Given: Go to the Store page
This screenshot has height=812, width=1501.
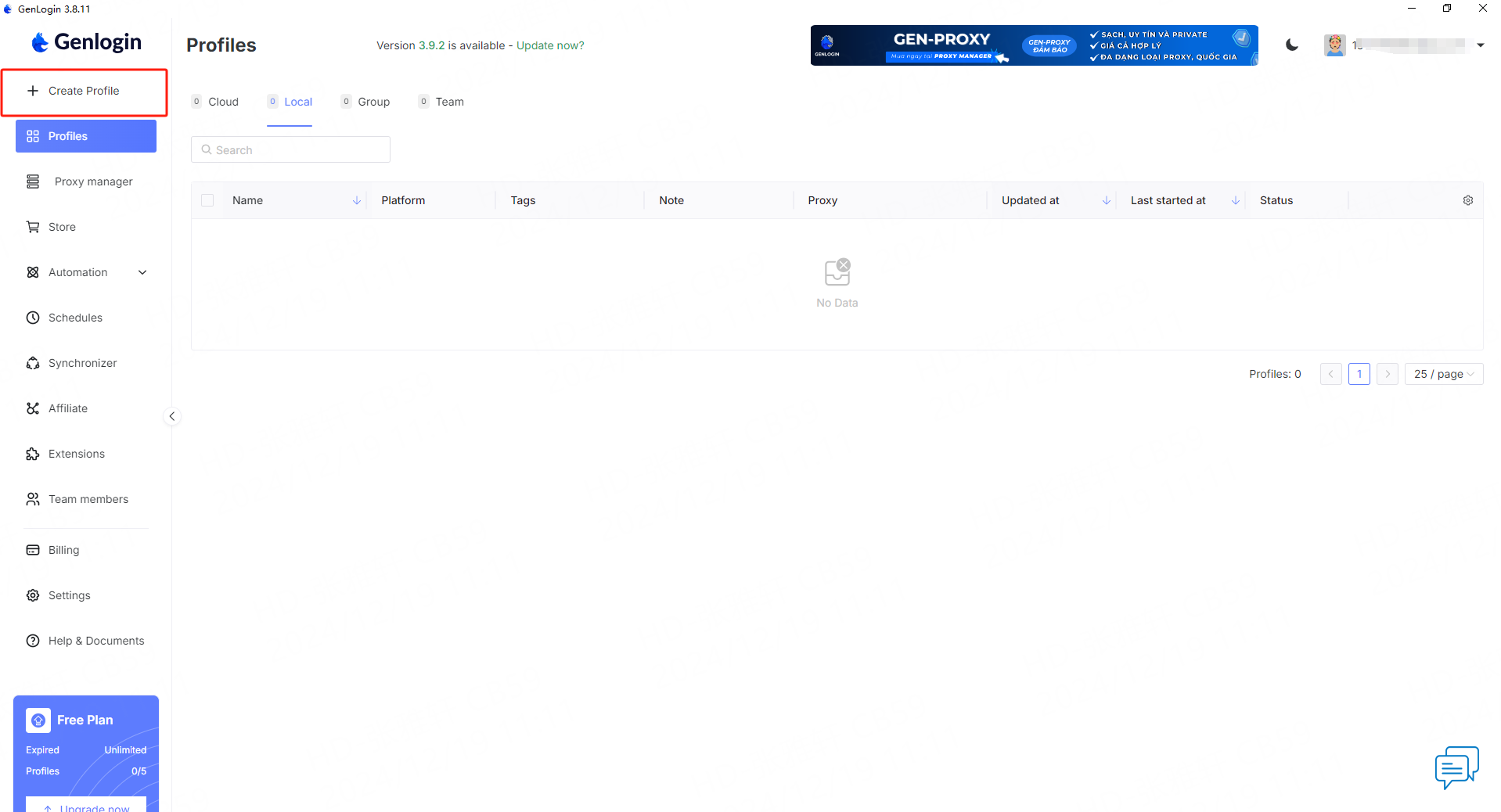Looking at the screenshot, I should (x=62, y=227).
